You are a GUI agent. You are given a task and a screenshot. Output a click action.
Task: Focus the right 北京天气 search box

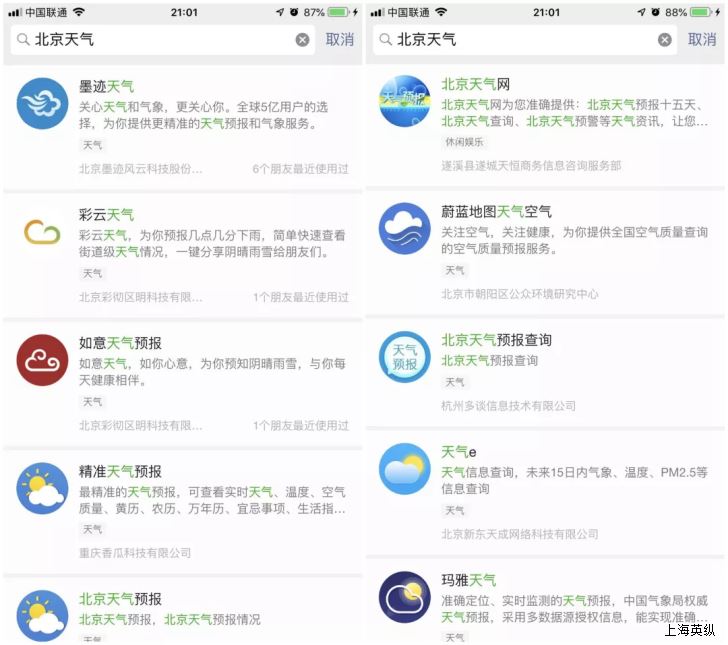525,40
